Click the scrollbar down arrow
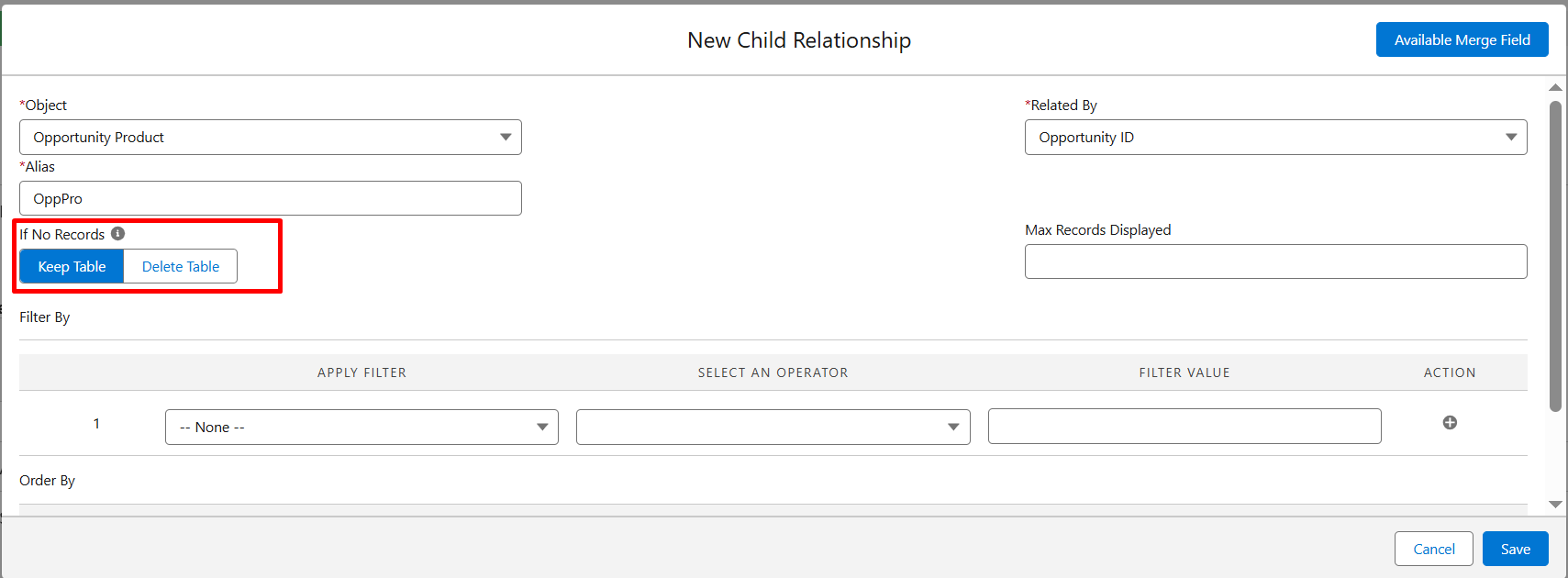This screenshot has height=578, width=1568. coord(1555,504)
